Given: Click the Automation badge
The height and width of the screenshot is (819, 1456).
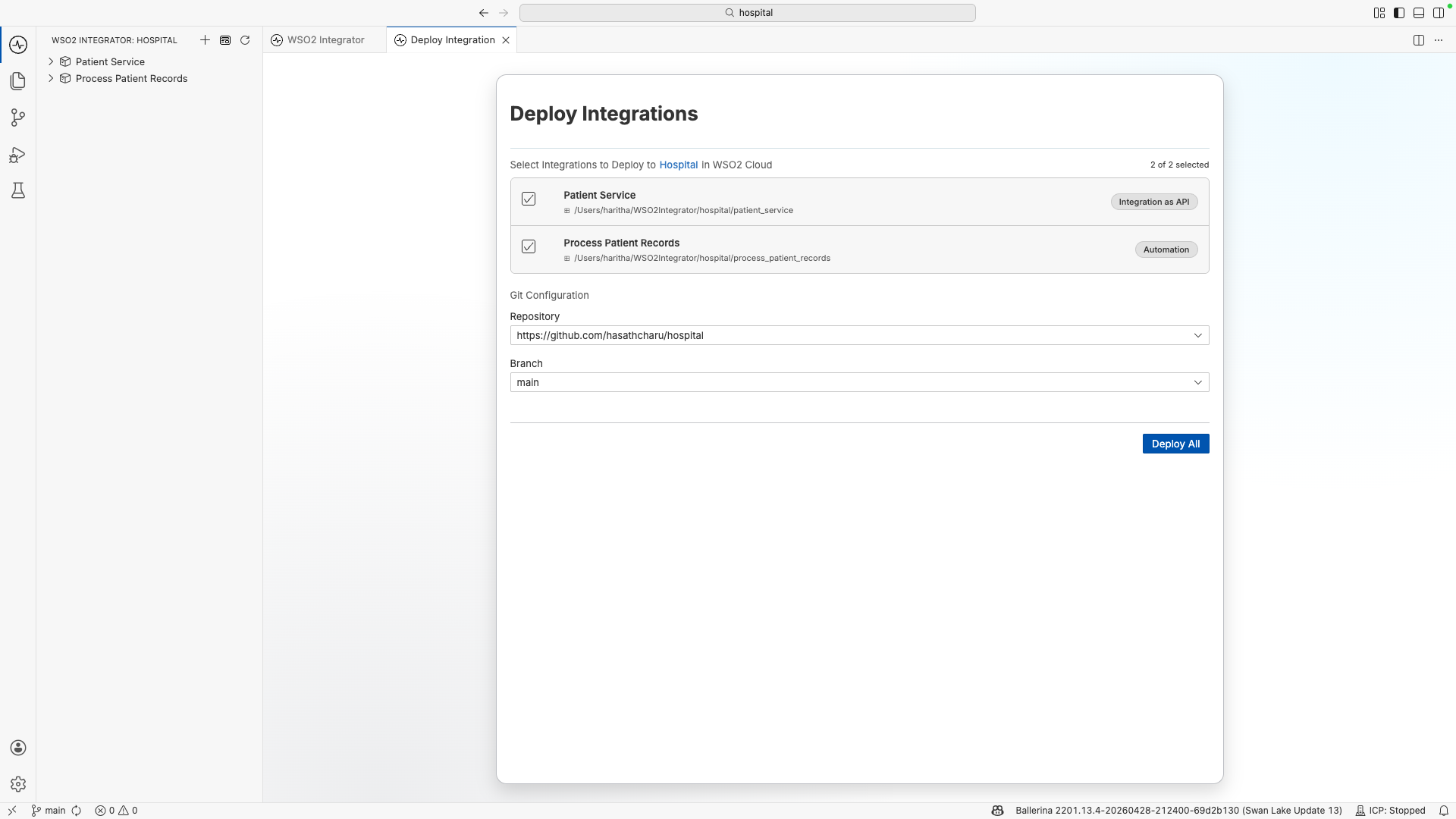Looking at the screenshot, I should click(1166, 249).
